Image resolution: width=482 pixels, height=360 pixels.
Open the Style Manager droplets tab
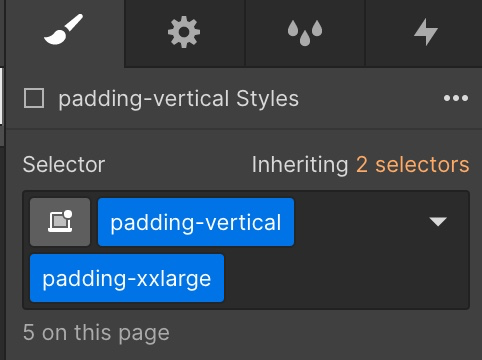[305, 33]
